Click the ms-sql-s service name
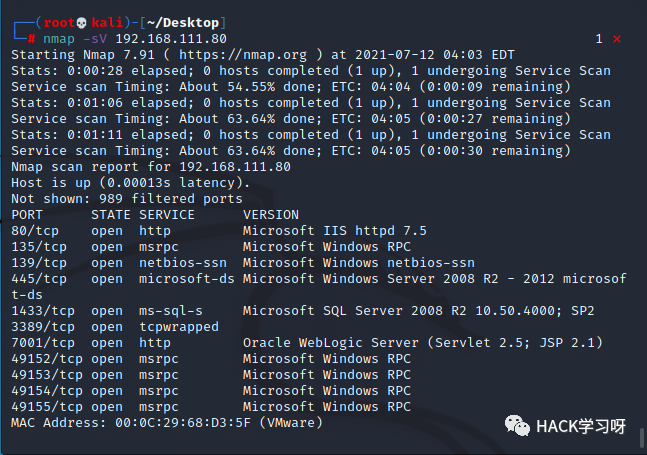 click(x=171, y=311)
